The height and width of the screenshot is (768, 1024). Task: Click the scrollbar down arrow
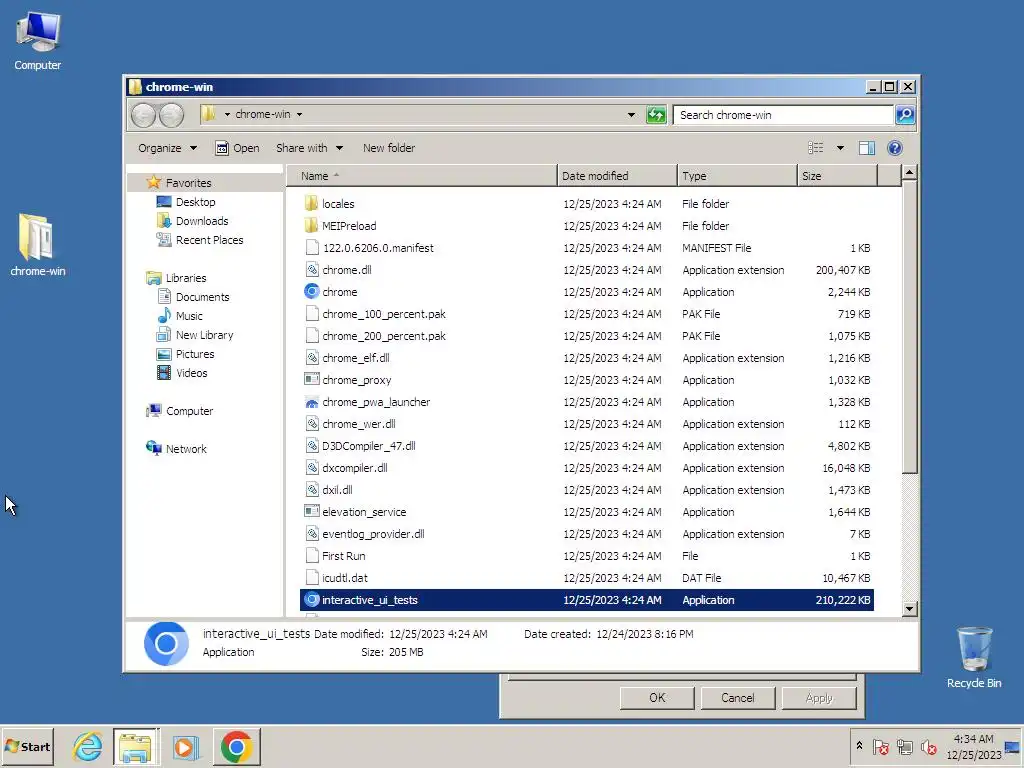point(909,609)
